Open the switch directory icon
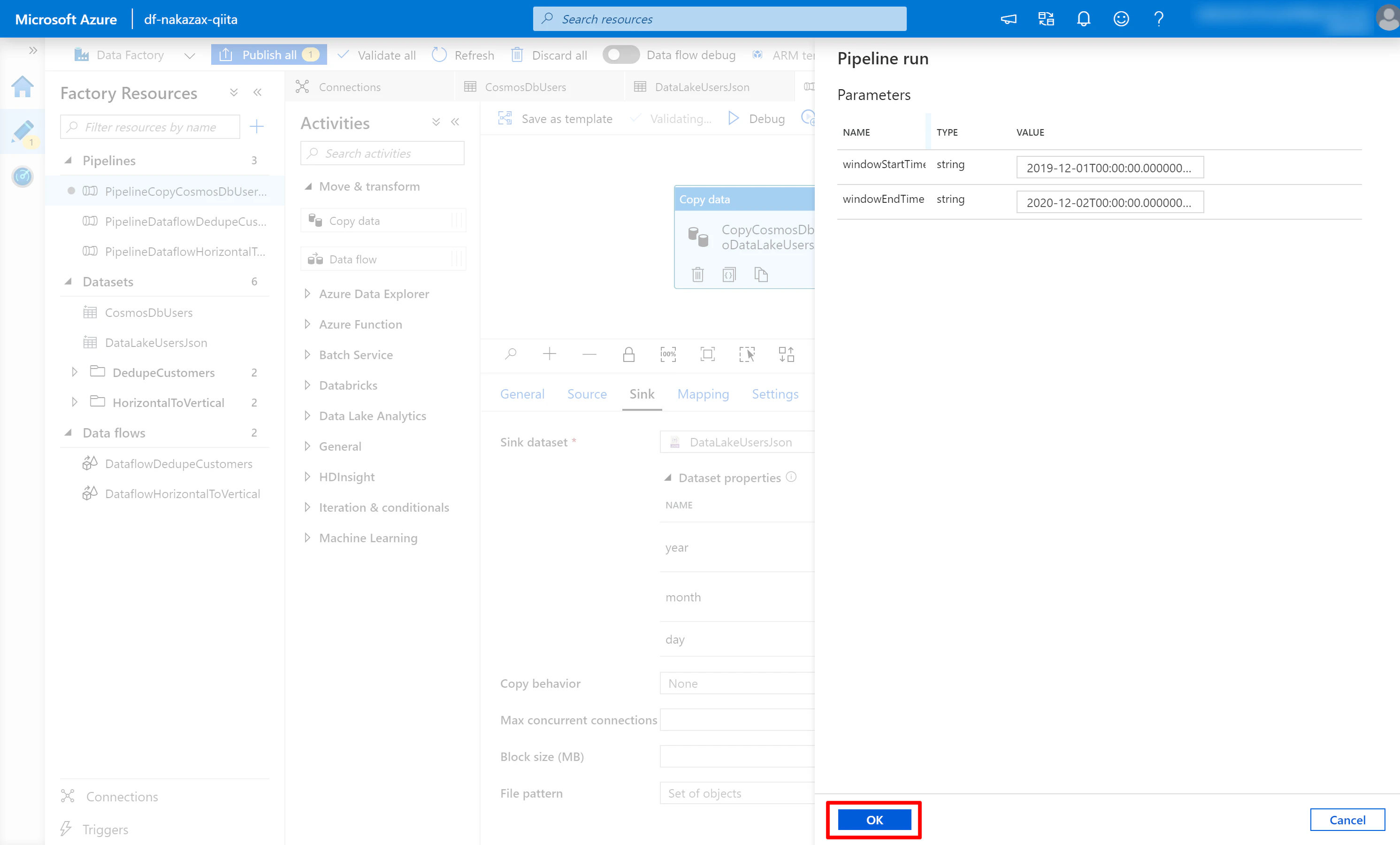1400x845 pixels. click(1046, 19)
